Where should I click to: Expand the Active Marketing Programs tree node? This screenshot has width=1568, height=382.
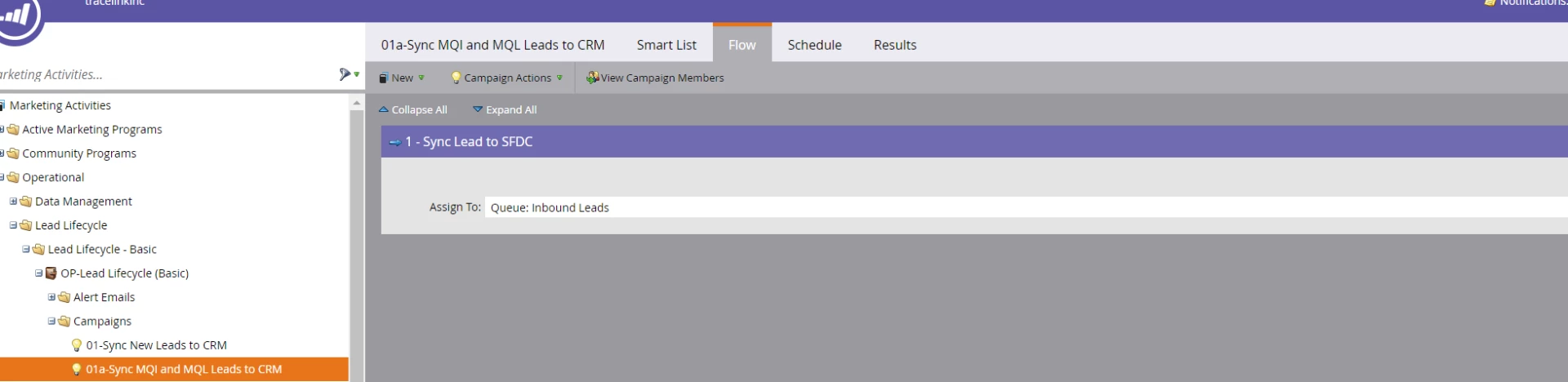point(2,130)
